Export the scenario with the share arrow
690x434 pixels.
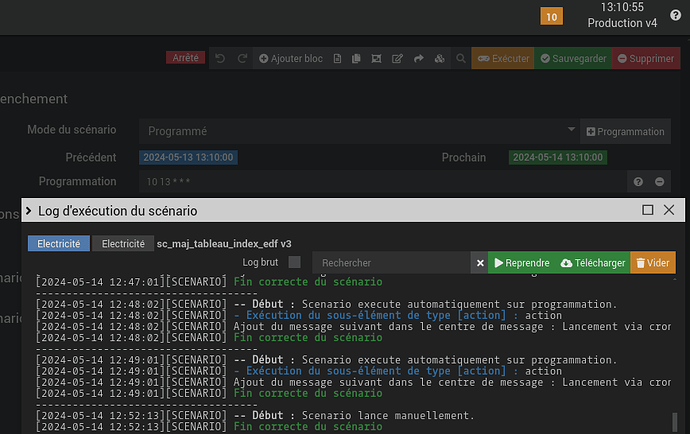(x=418, y=58)
